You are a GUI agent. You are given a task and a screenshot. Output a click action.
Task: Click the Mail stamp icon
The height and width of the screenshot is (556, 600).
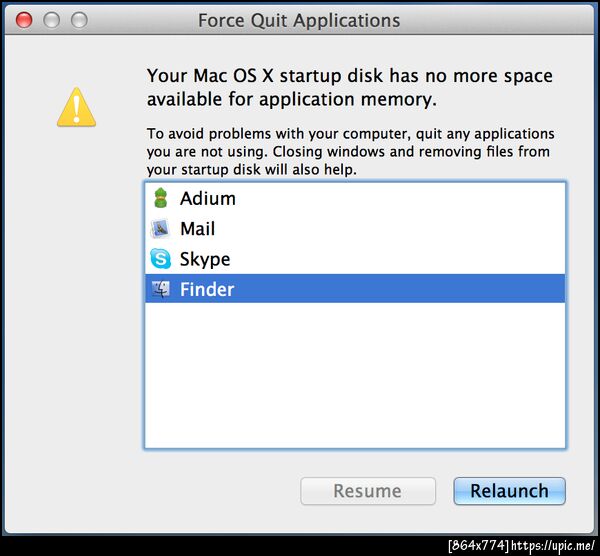click(x=161, y=229)
